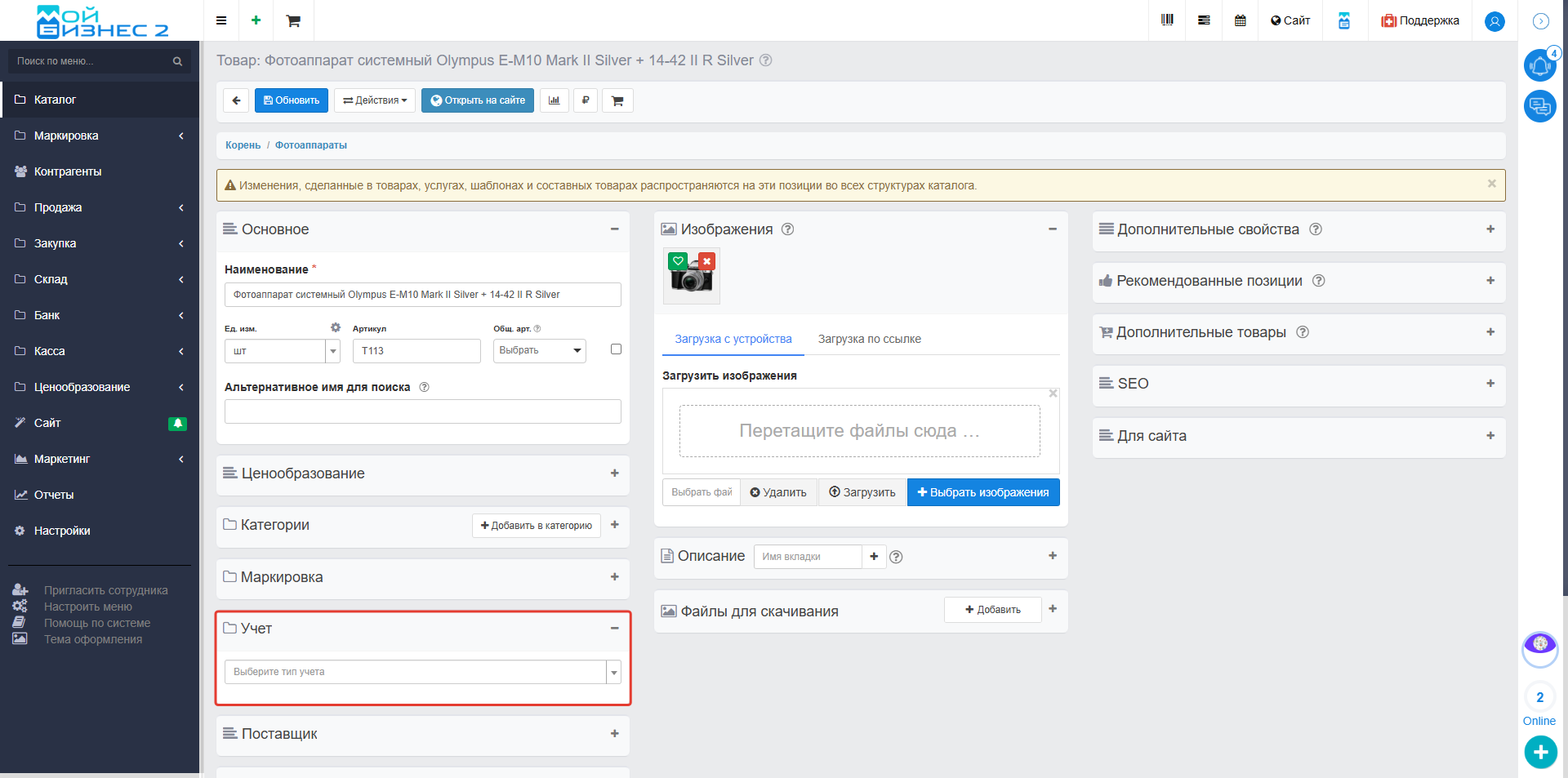Click the blue bottle icon in top bar
The height and width of the screenshot is (778, 1568).
click(1344, 20)
